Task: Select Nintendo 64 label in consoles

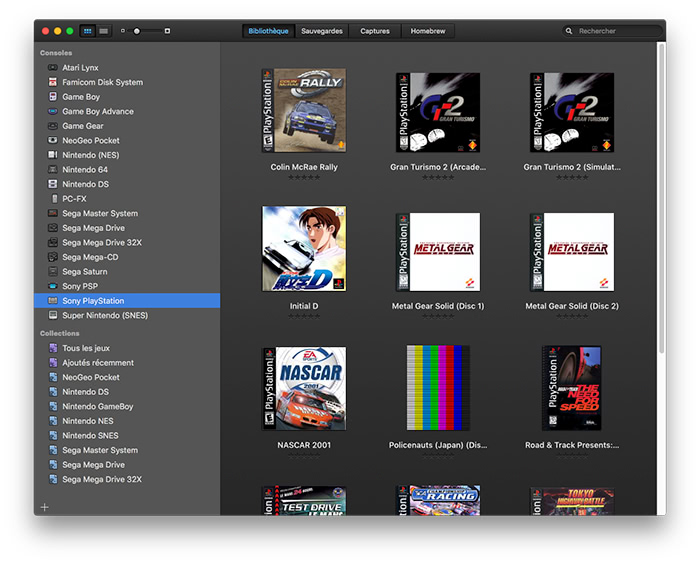Action: click(85, 170)
